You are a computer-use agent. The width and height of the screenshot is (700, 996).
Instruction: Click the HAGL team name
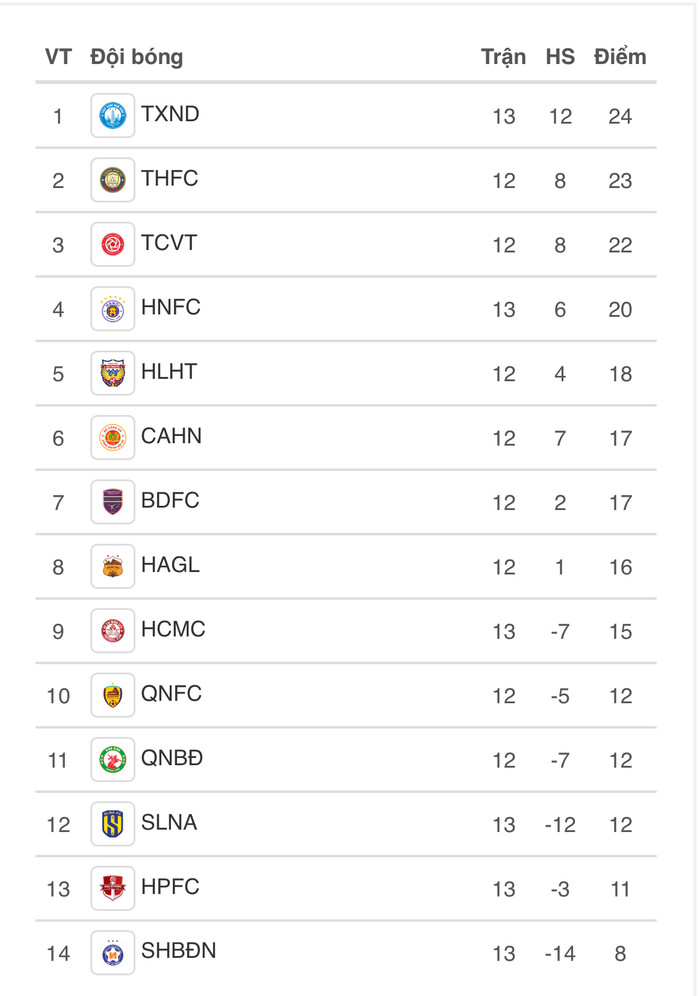170,564
